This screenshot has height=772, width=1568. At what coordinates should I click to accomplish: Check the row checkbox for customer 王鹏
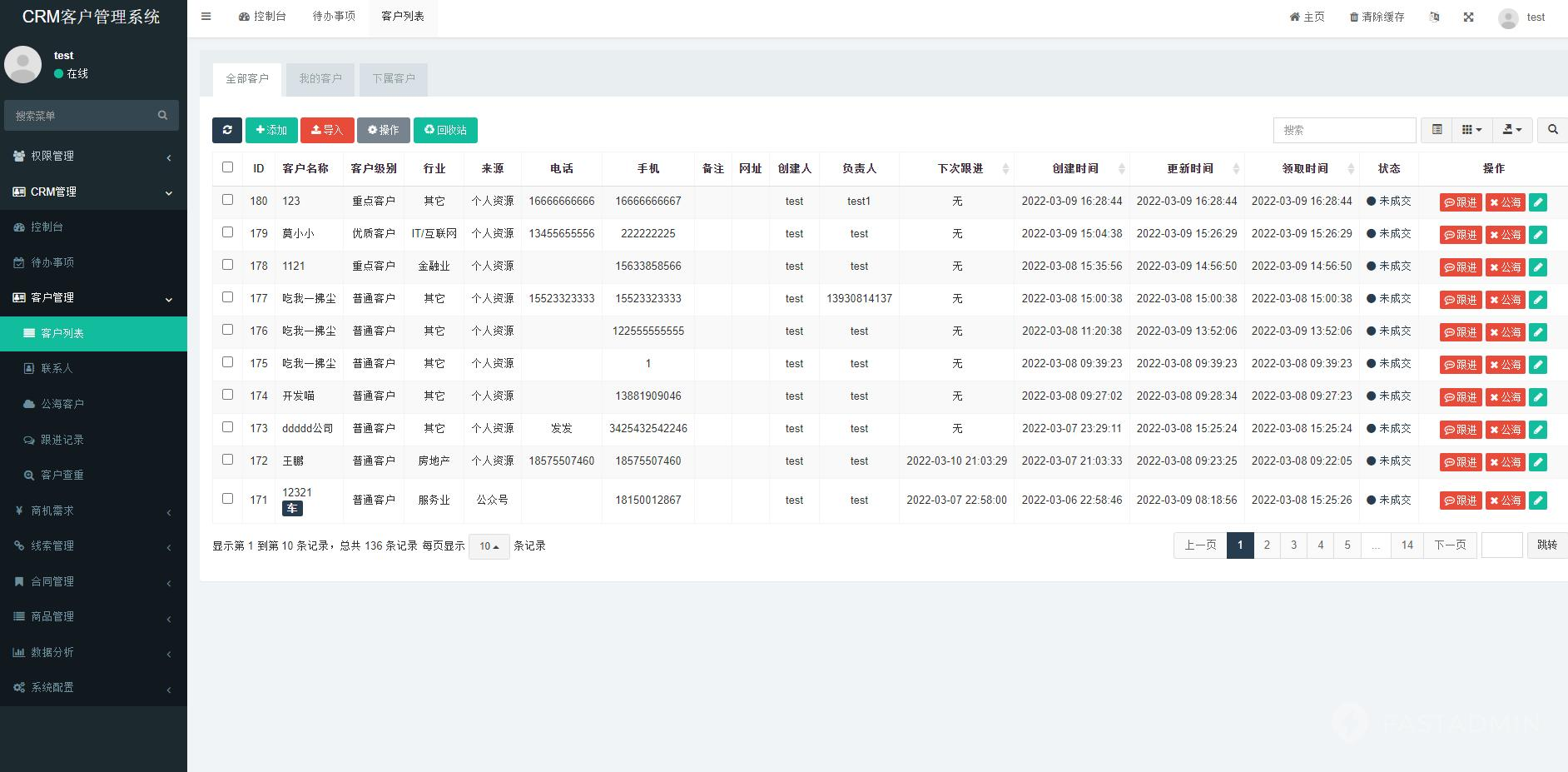tap(227, 459)
